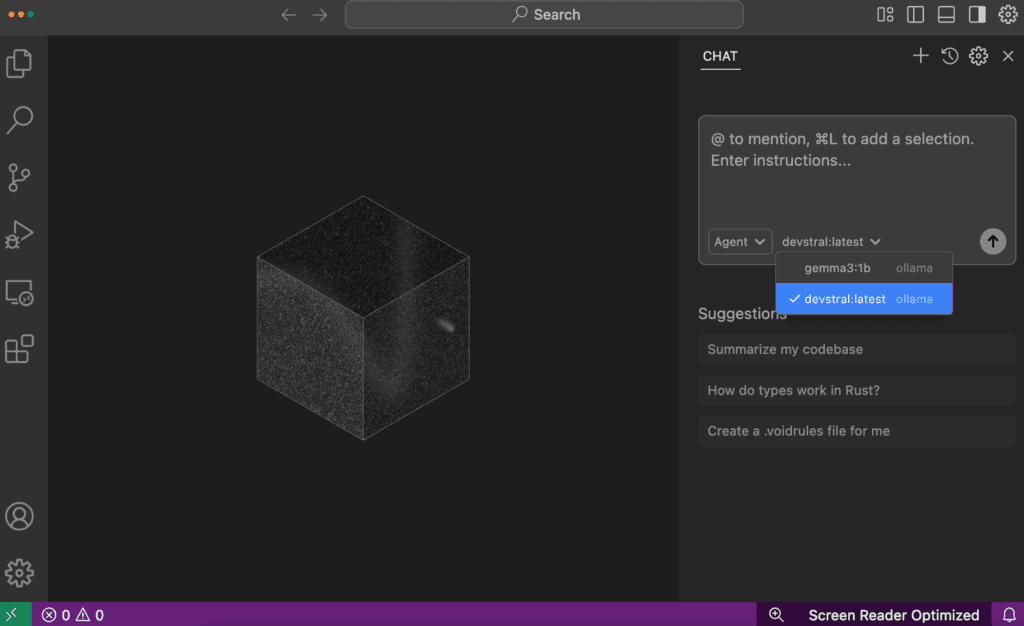Send message with the arrow-up button

[x=993, y=242]
